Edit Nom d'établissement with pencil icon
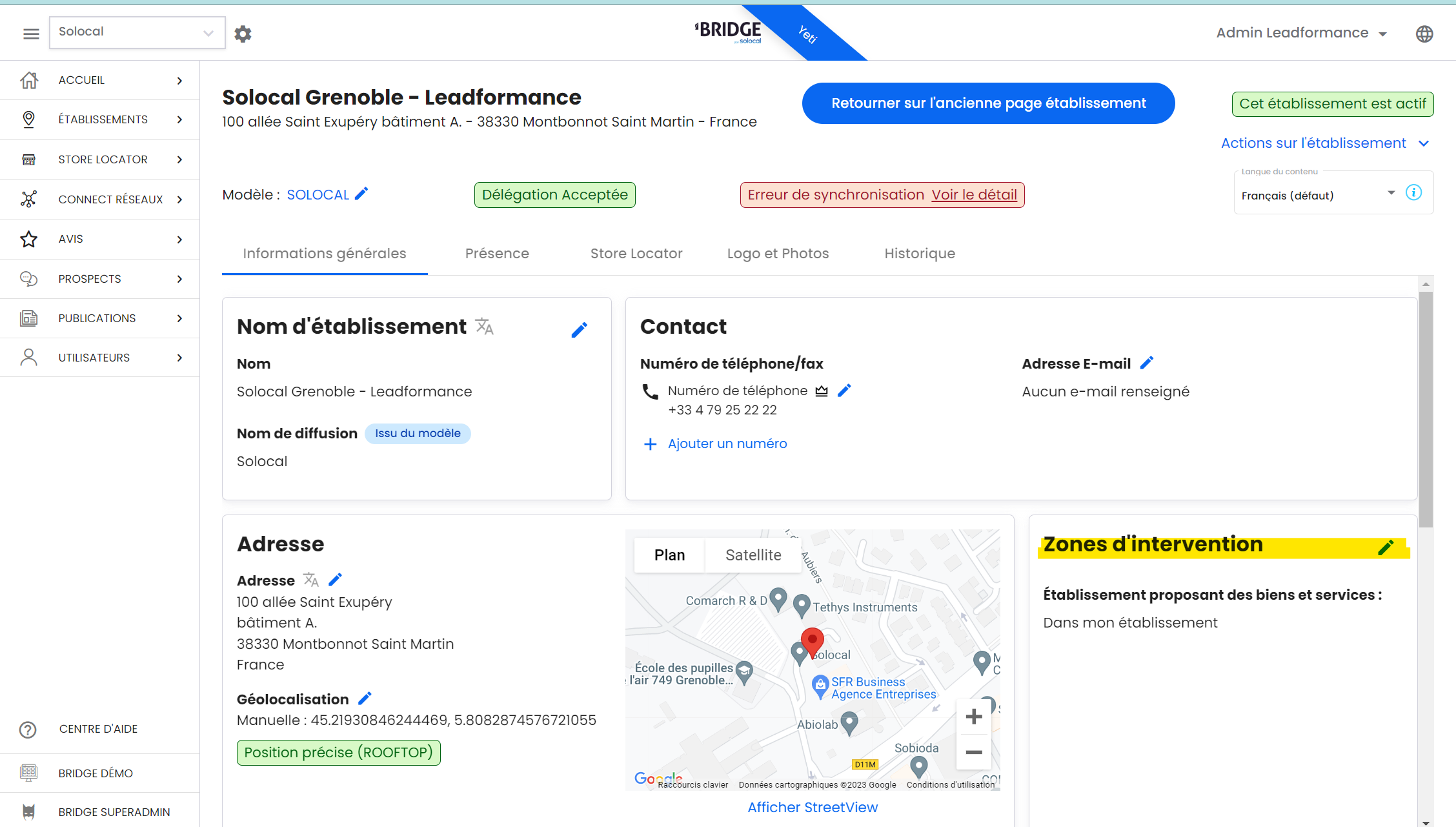The image size is (1456, 827). click(x=579, y=330)
